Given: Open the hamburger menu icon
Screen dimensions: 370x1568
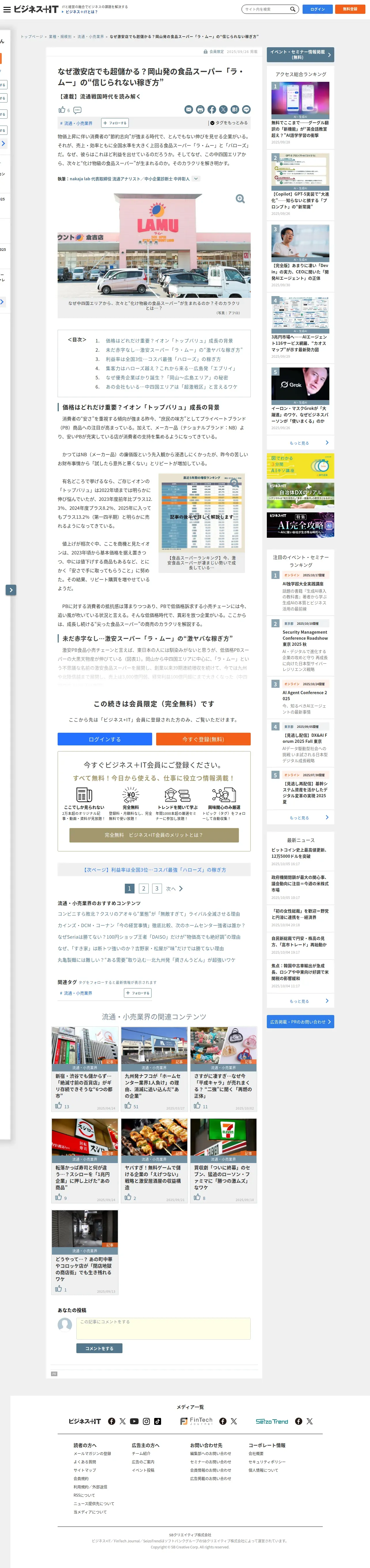Looking at the screenshot, I should coord(7,9).
